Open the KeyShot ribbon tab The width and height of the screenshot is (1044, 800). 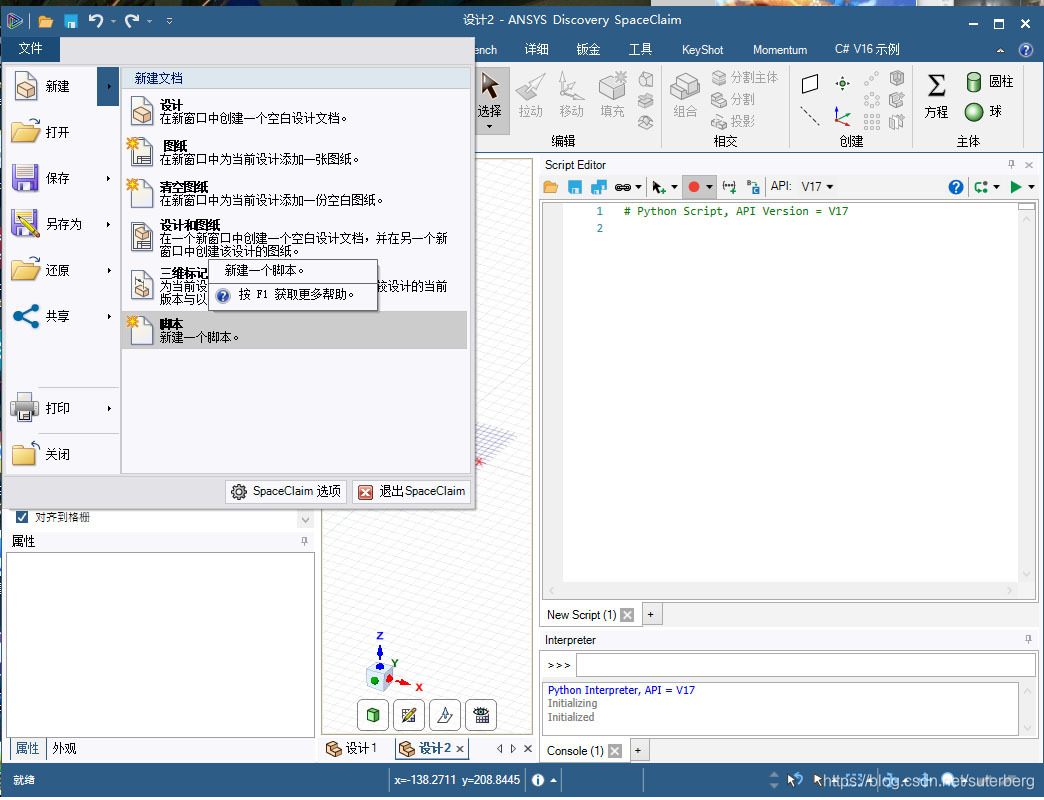[x=702, y=50]
